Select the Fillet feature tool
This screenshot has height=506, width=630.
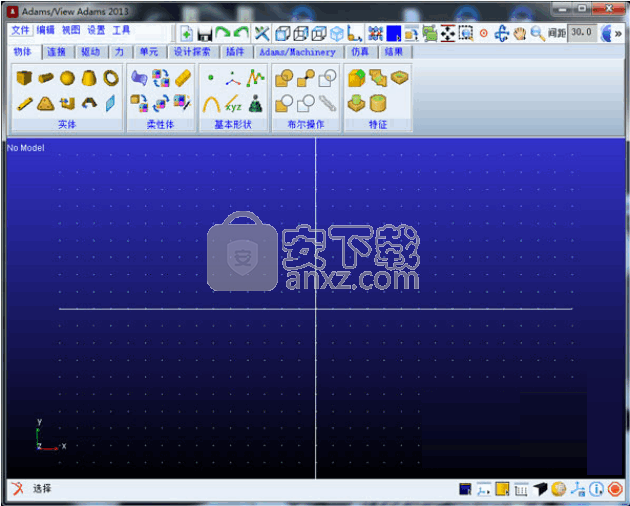[357, 78]
